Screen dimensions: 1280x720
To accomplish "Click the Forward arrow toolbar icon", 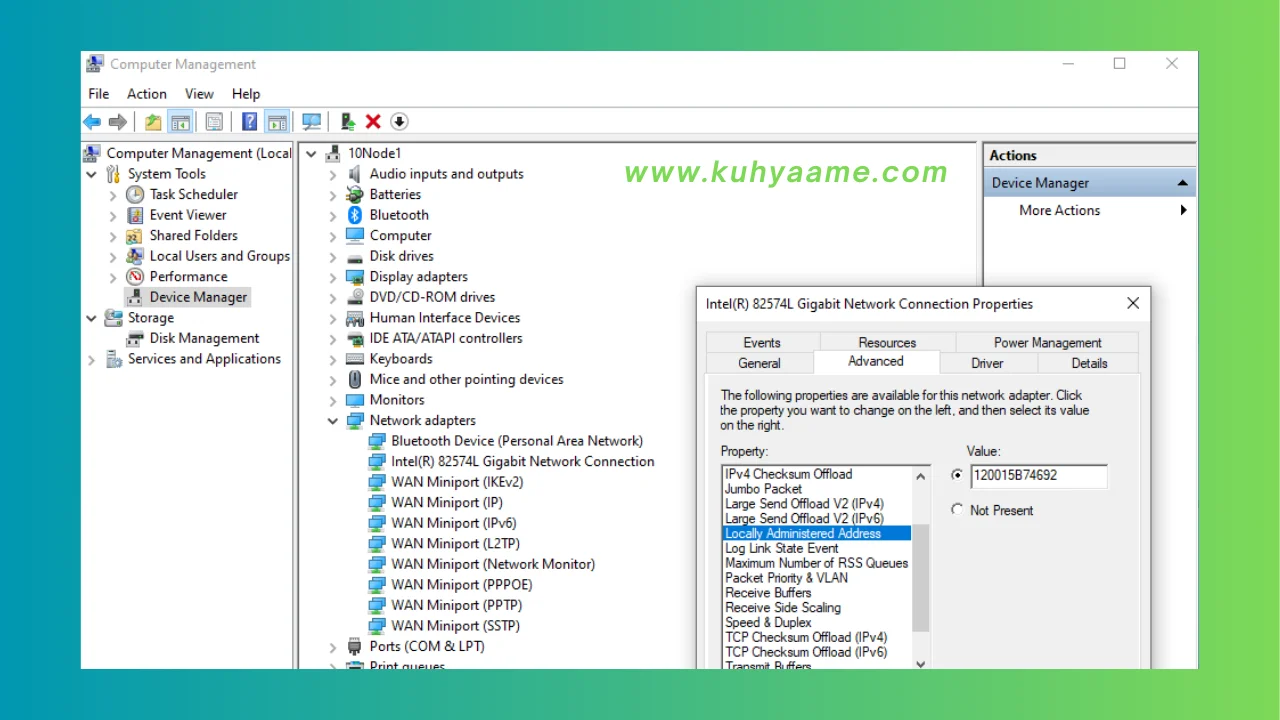I will [118, 122].
